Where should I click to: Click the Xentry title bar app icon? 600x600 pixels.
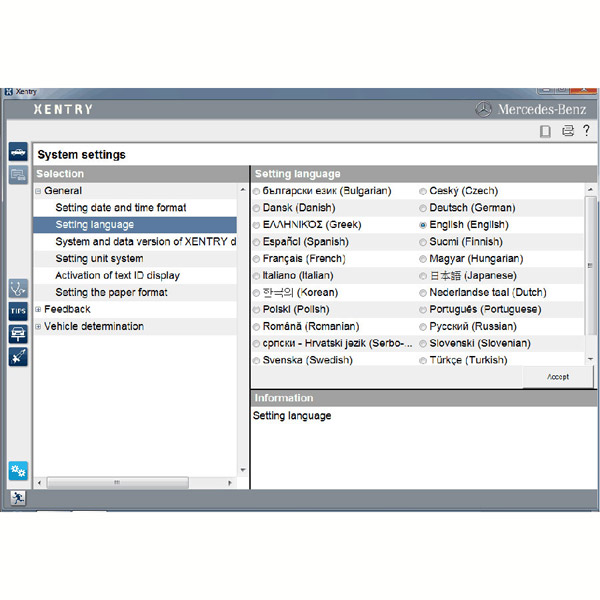(x=8, y=92)
